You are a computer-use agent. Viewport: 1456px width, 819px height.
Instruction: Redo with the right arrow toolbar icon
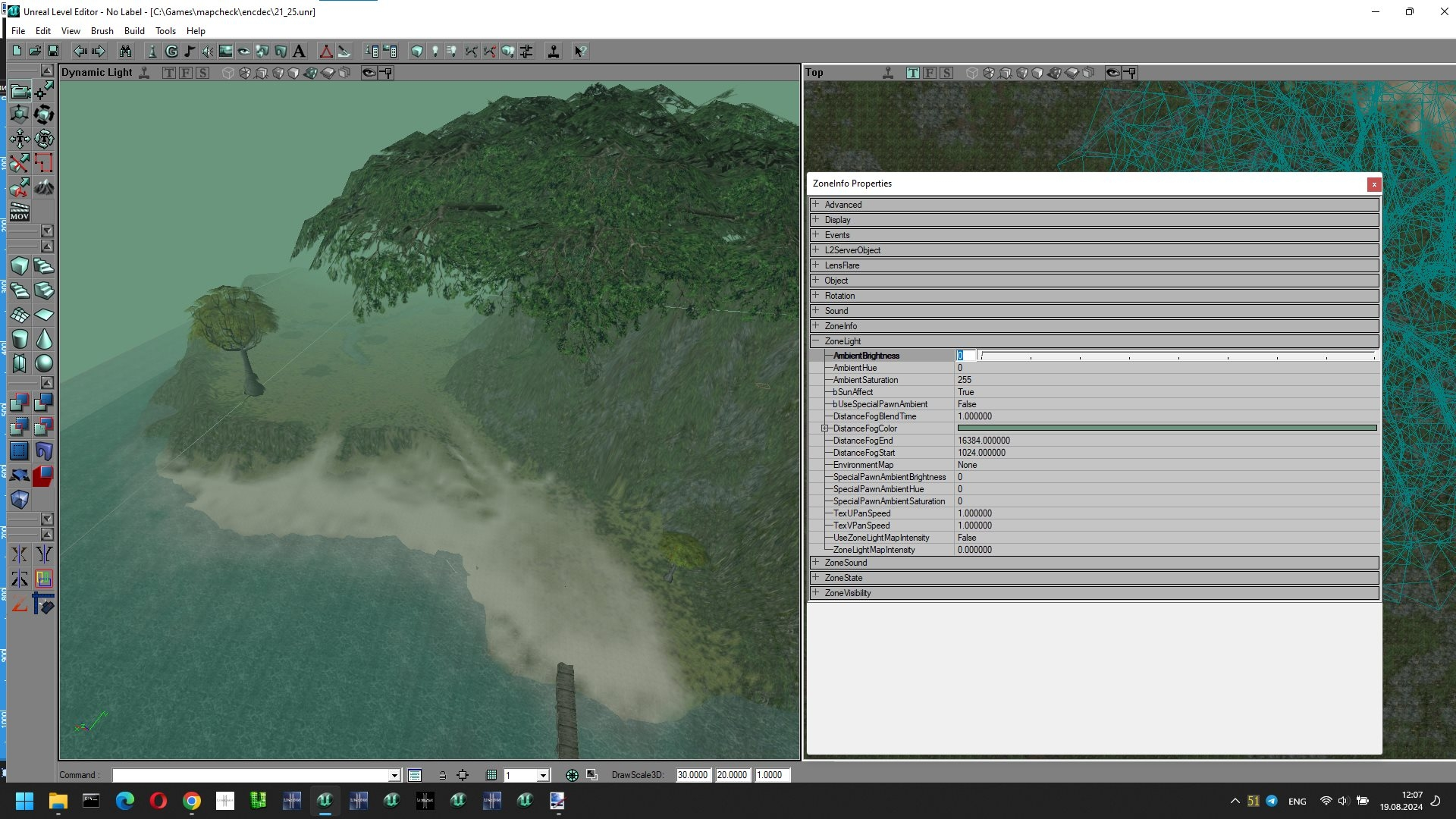pos(99,51)
